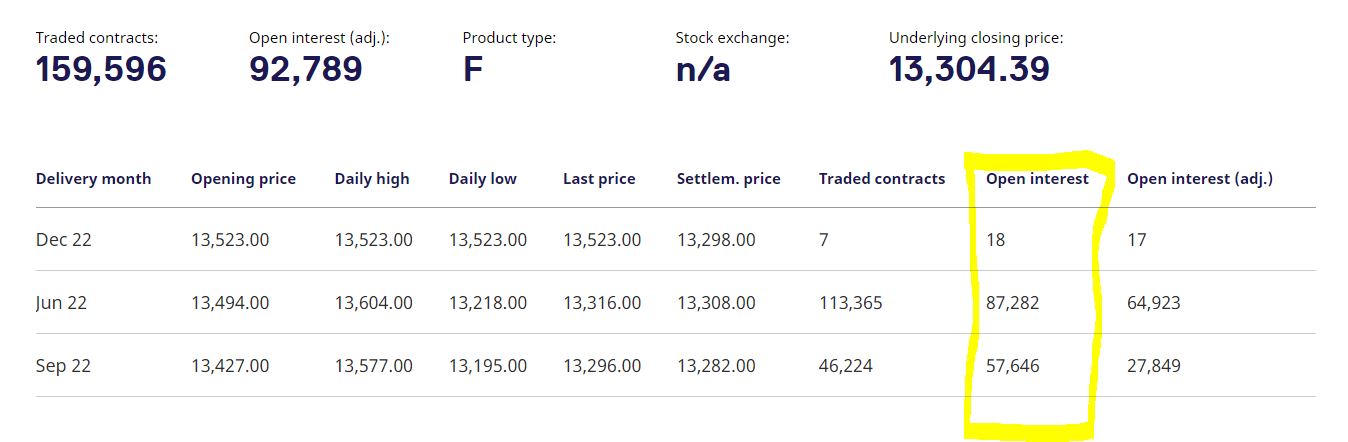This screenshot has height=442, width=1348.
Task: Click the 64,923 adjusted open interest cell
Action: click(x=1153, y=302)
